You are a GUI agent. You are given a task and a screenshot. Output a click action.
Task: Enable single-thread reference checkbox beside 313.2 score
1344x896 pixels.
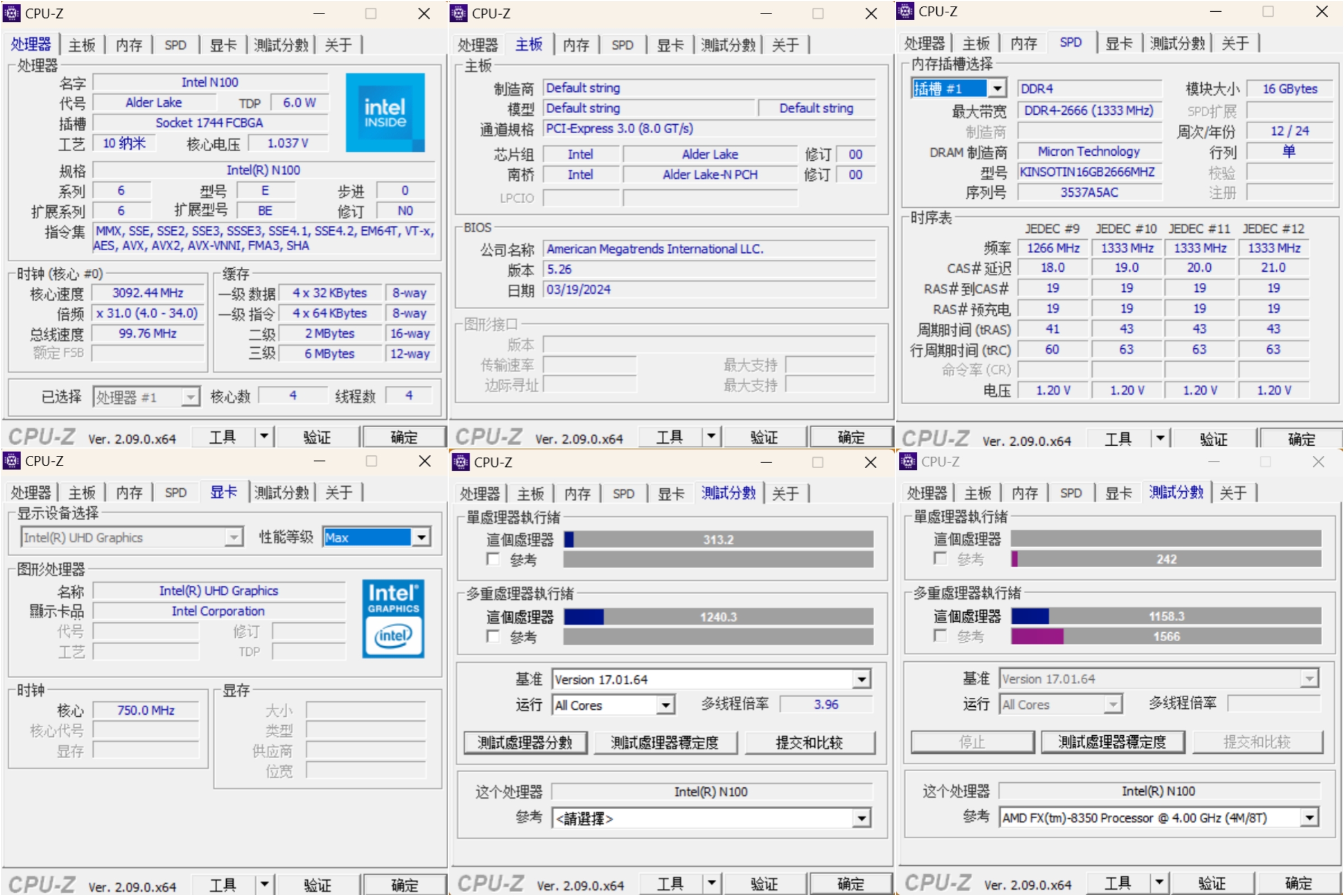point(493,559)
